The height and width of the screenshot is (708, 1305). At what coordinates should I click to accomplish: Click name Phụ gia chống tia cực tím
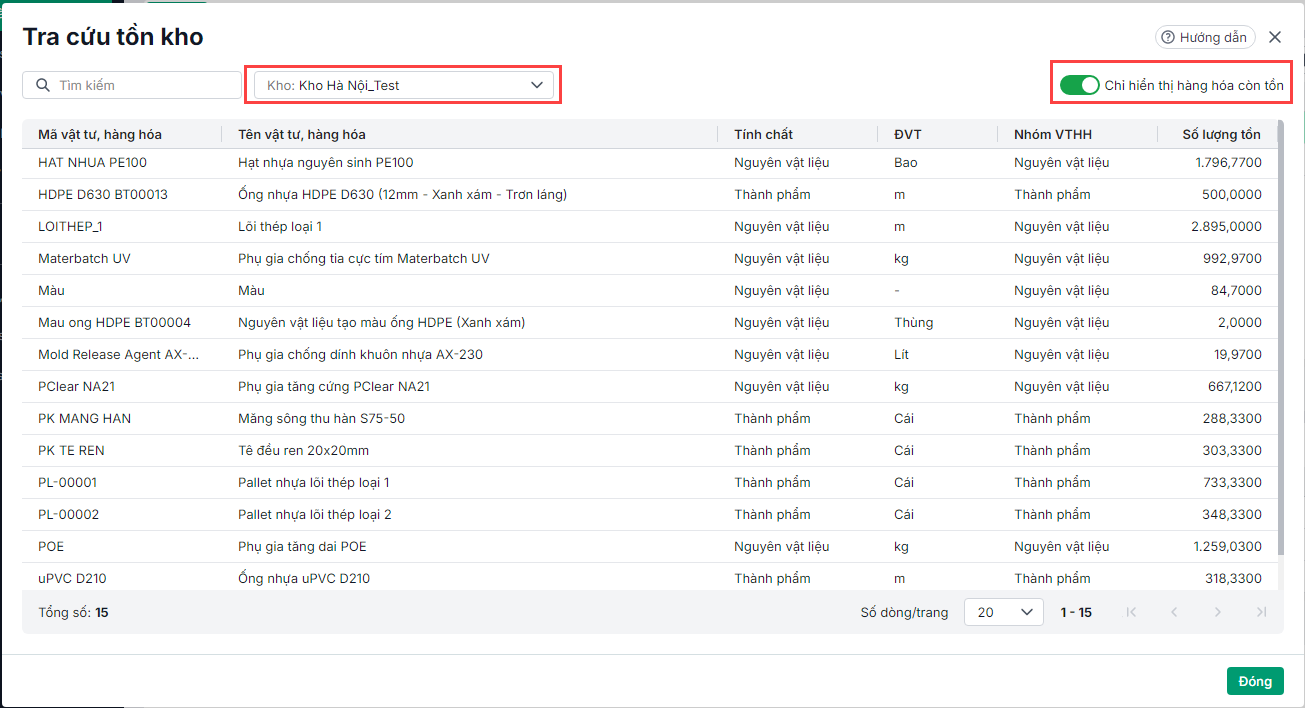(x=364, y=258)
